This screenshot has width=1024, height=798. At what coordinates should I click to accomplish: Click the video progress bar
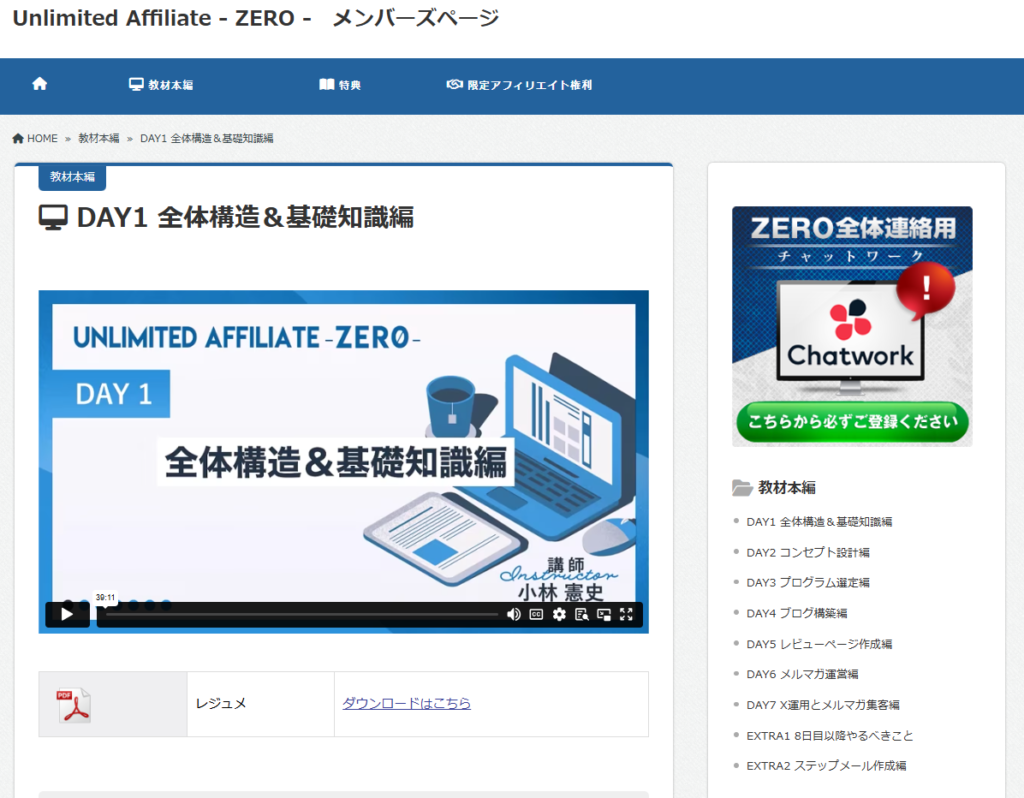point(300,614)
